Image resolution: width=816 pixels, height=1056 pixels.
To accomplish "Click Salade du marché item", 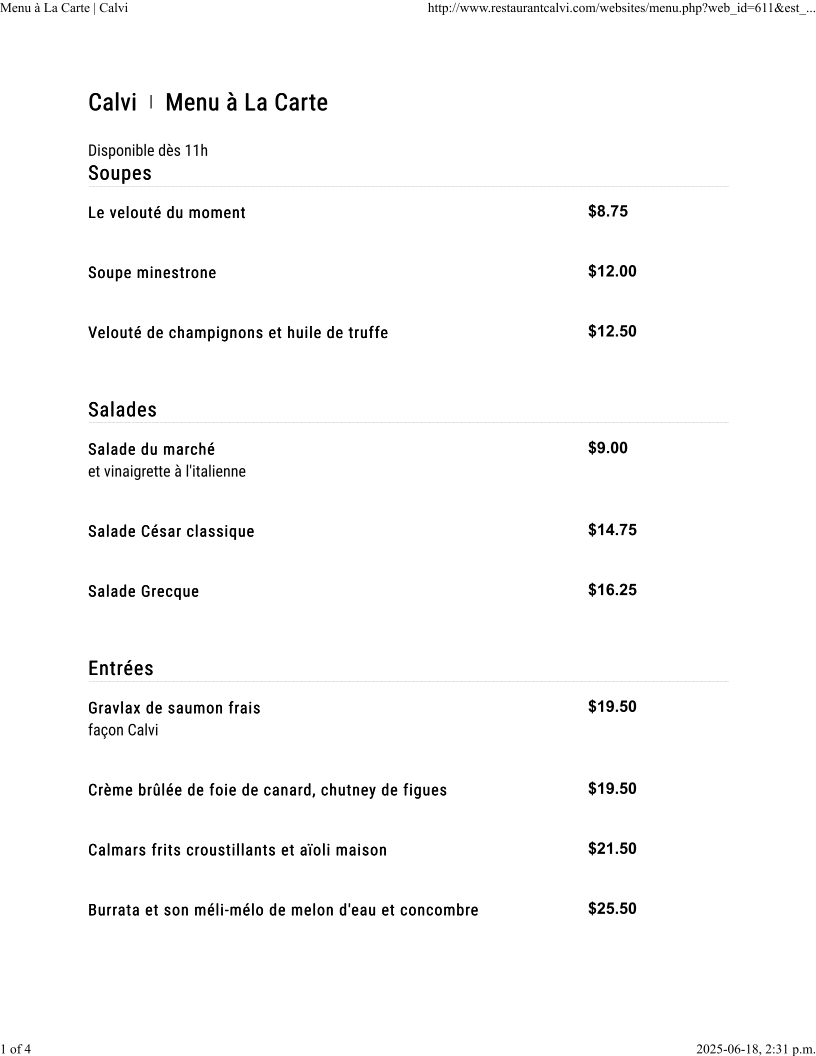I will [x=151, y=449].
